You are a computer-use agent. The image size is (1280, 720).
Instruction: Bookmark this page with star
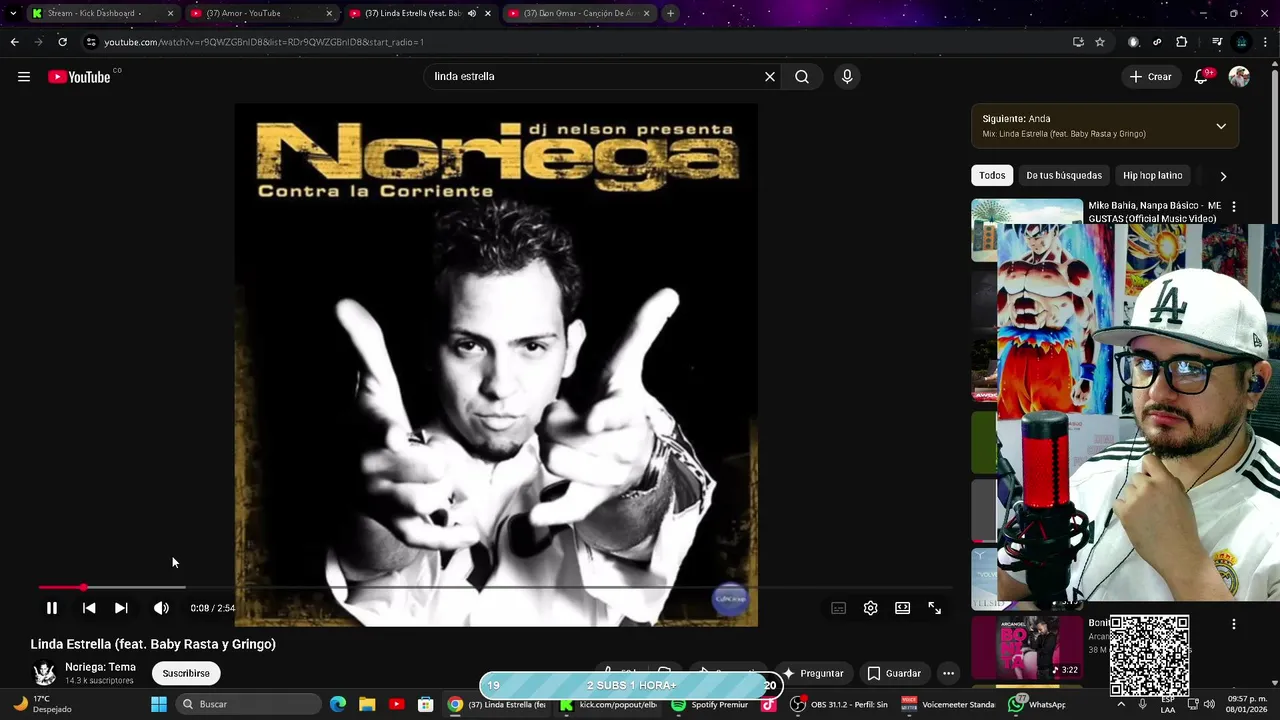1100,42
